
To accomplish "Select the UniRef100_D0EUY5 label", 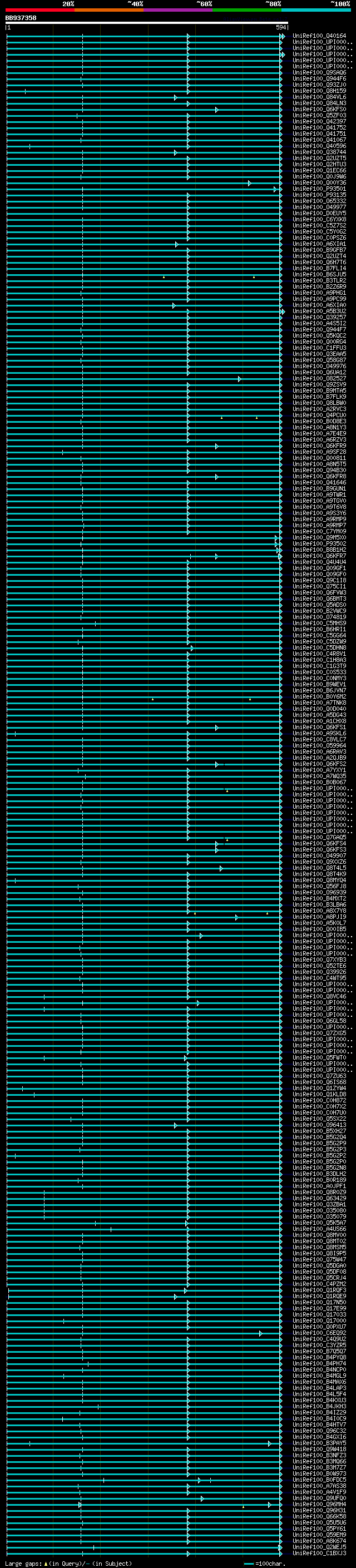I will (319, 214).
